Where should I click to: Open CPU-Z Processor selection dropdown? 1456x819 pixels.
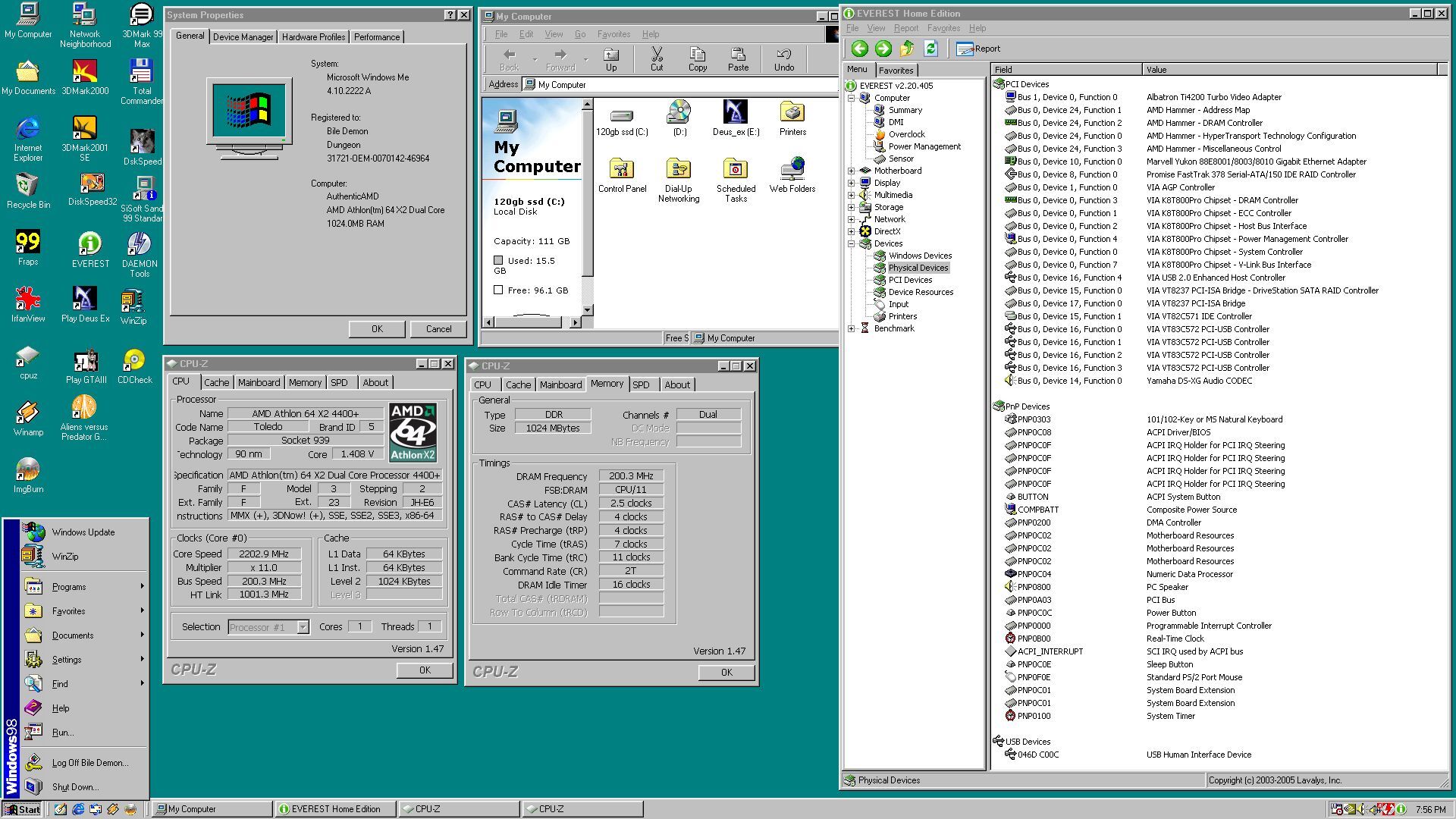[x=303, y=627]
